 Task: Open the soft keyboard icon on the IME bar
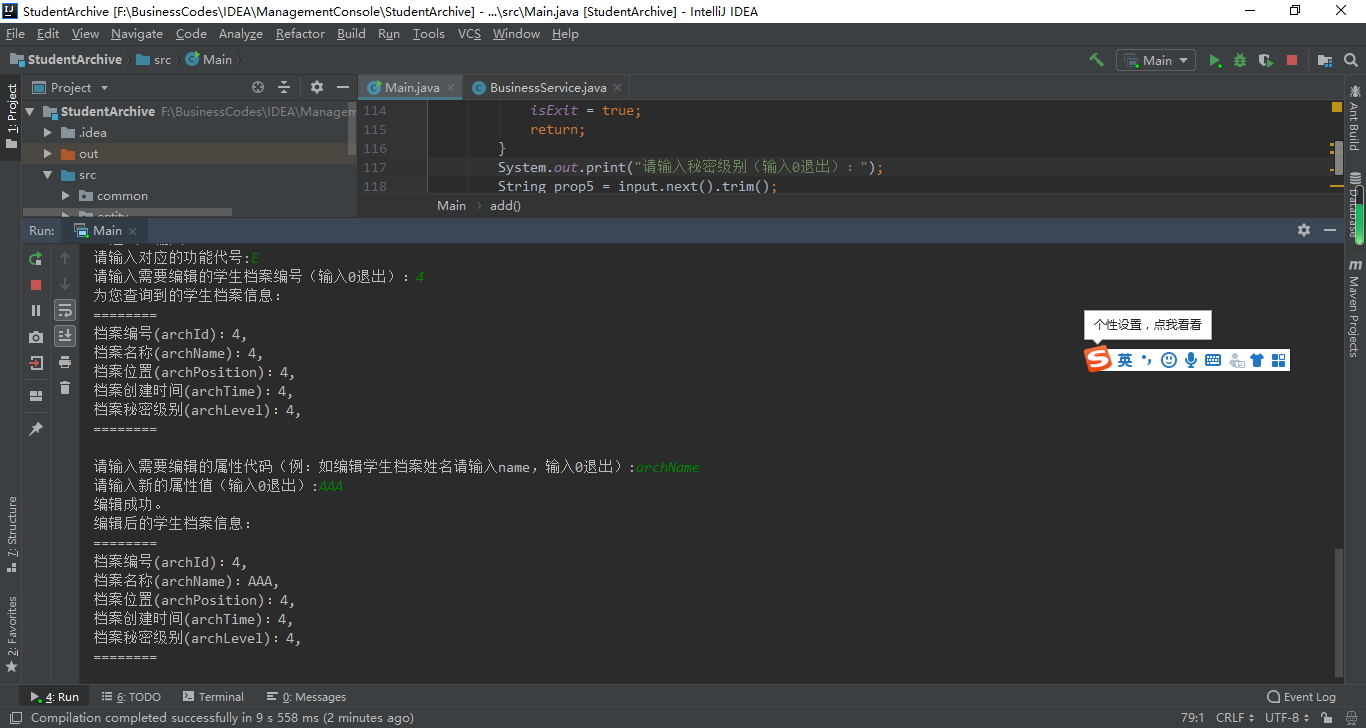coord(1213,360)
